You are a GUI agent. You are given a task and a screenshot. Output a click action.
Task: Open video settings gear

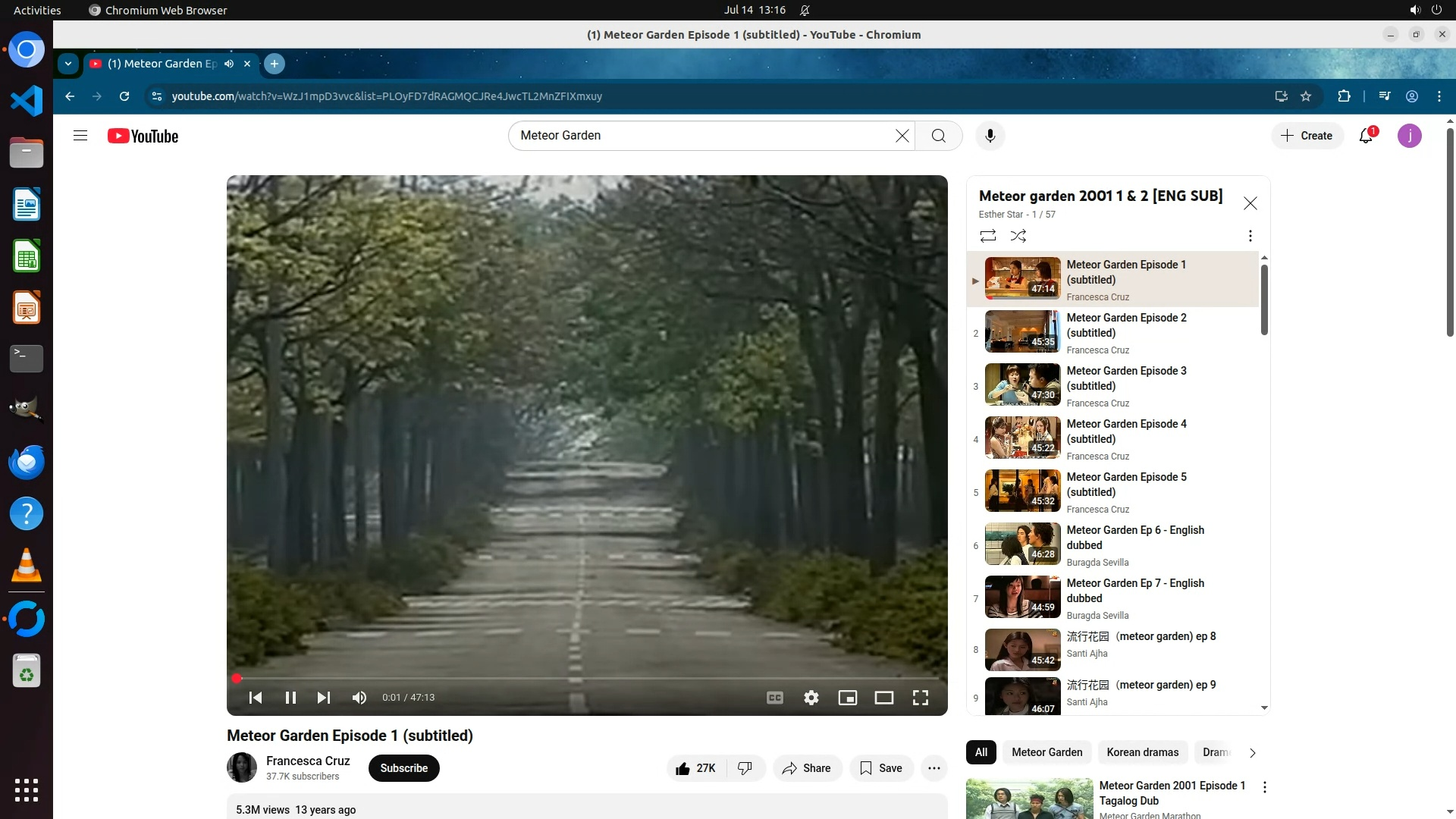[x=811, y=698]
